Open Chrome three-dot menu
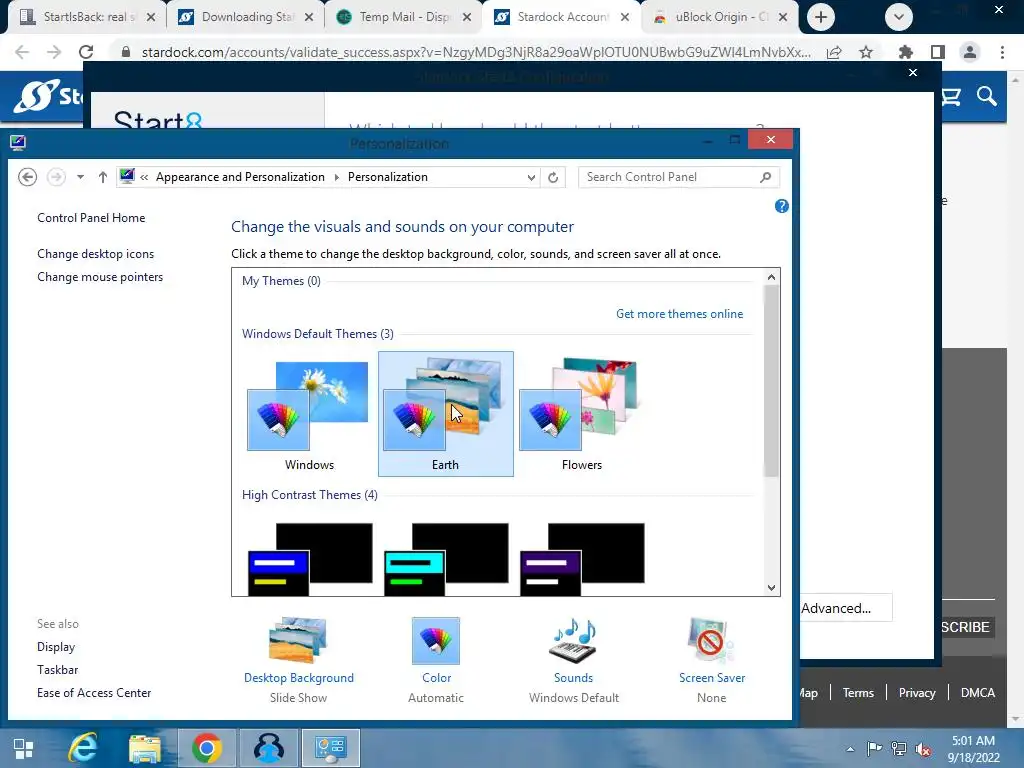This screenshot has width=1024, height=768. 1002,52
